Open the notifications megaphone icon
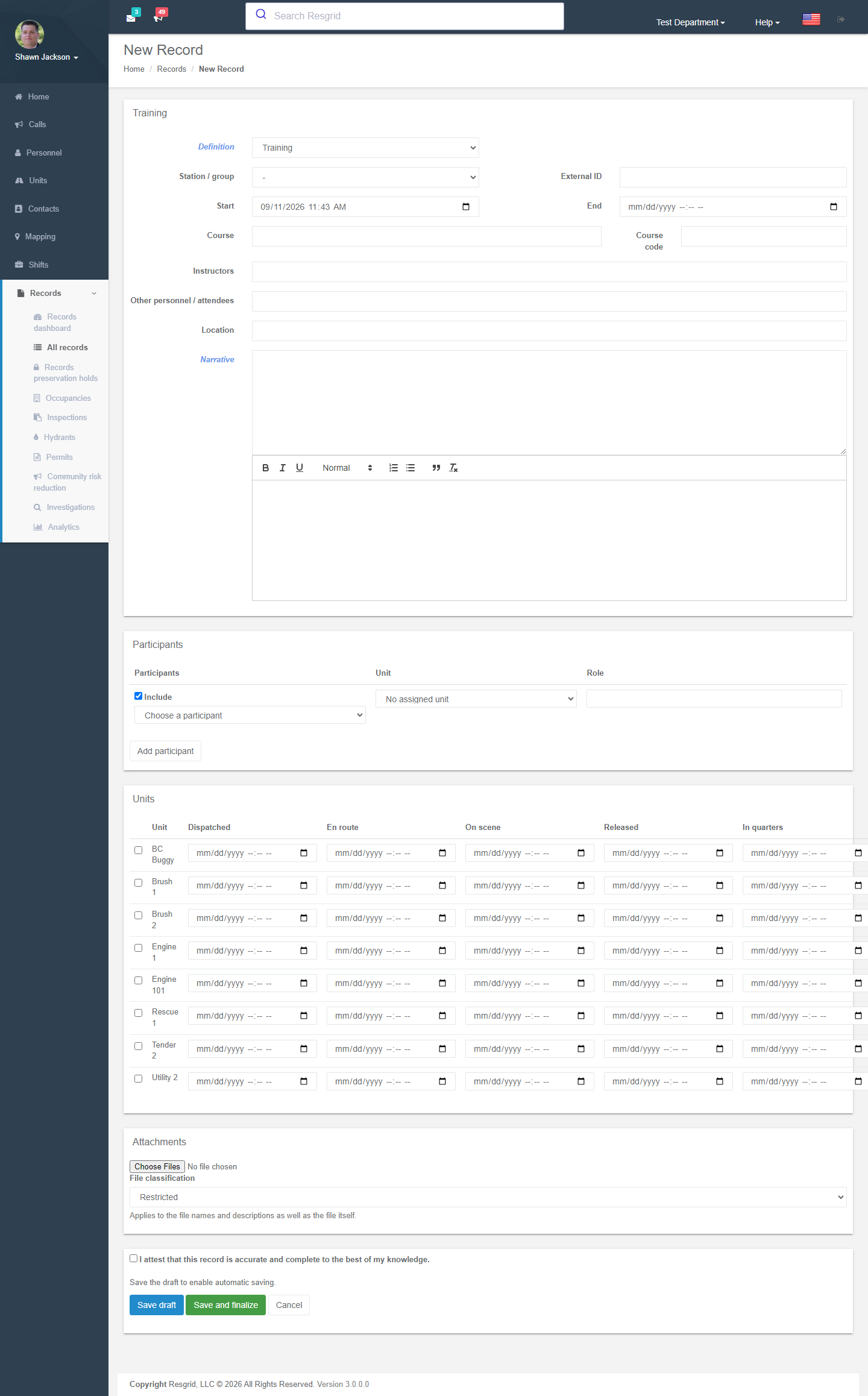 (158, 17)
